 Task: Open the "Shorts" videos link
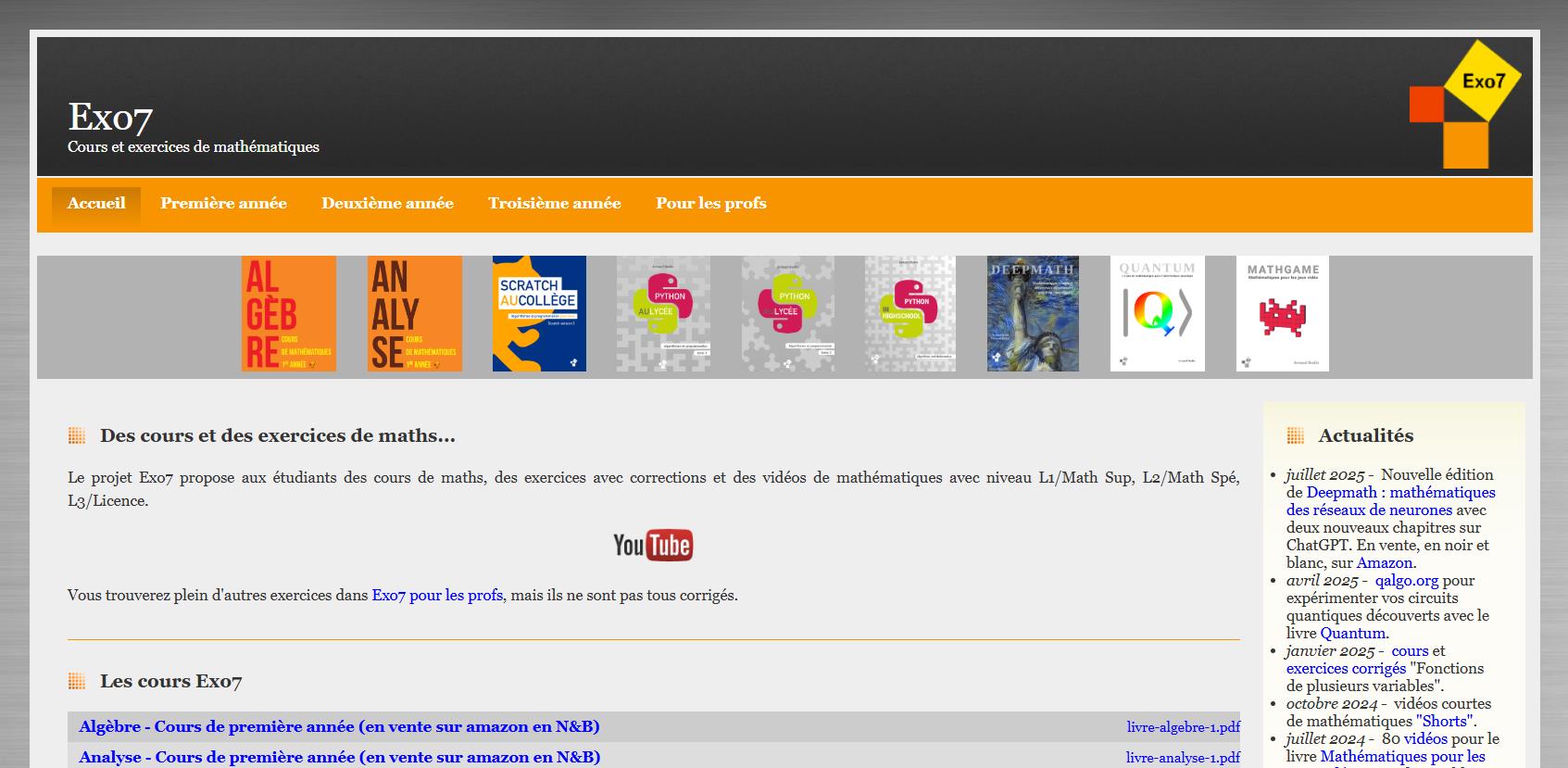[x=1444, y=722]
